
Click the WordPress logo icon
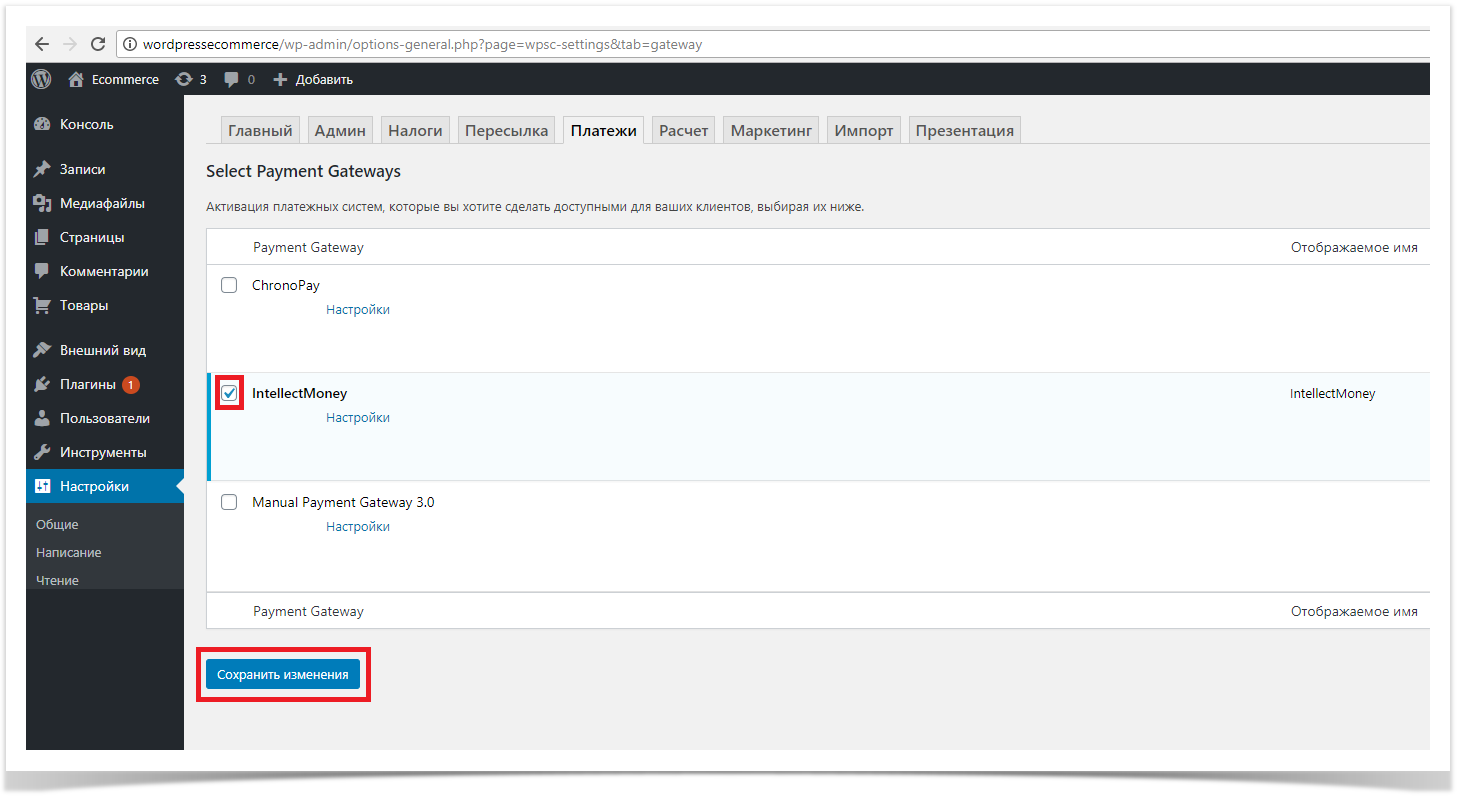[x=41, y=79]
